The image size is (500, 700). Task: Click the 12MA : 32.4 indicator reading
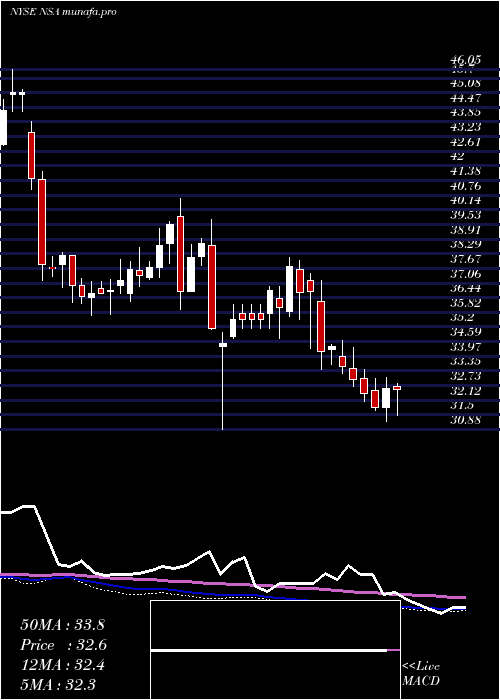[x=62, y=665]
